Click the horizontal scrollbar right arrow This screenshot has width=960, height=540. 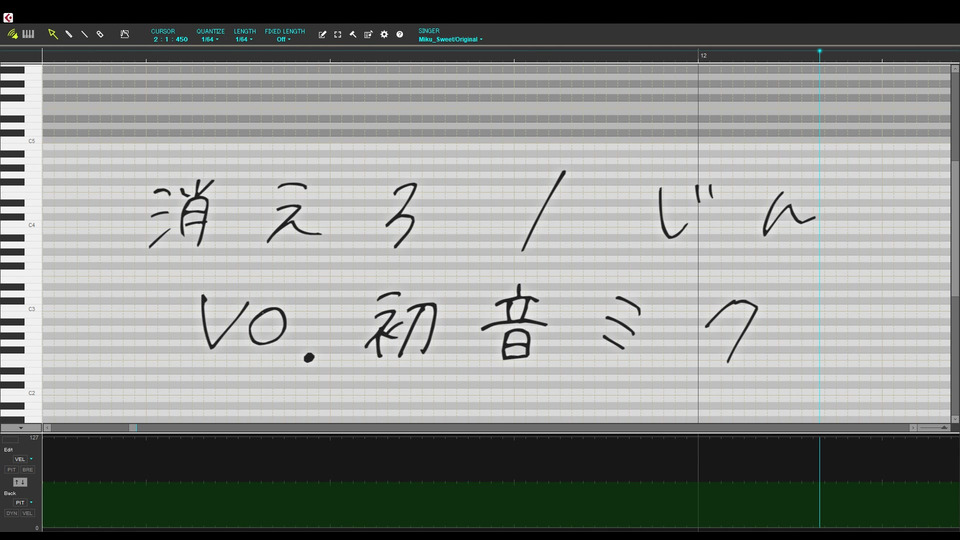[x=913, y=427]
